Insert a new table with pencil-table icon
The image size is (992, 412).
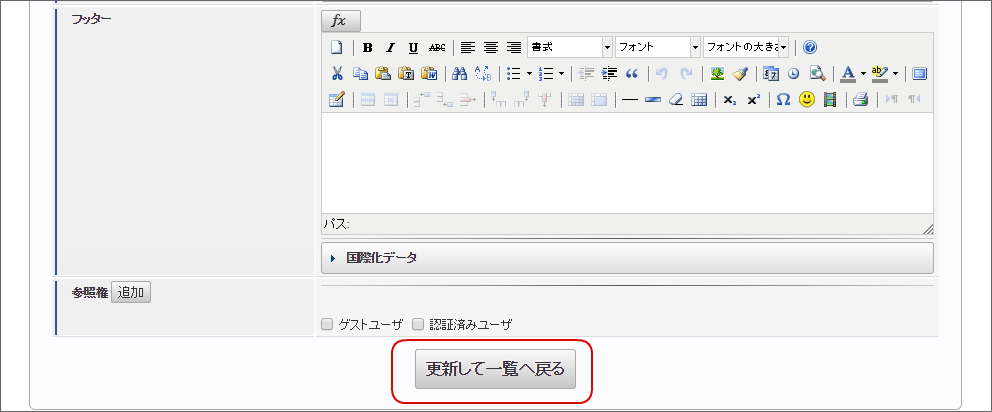tap(337, 99)
